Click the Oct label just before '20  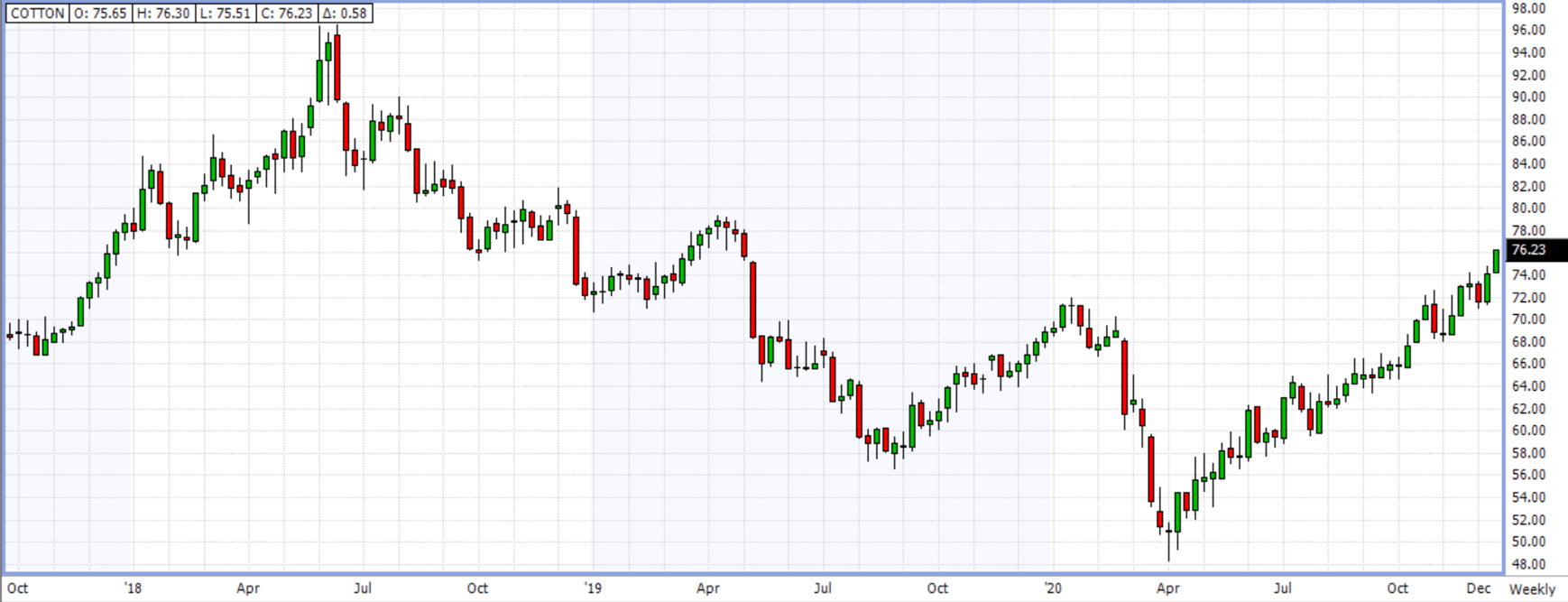click(x=937, y=588)
